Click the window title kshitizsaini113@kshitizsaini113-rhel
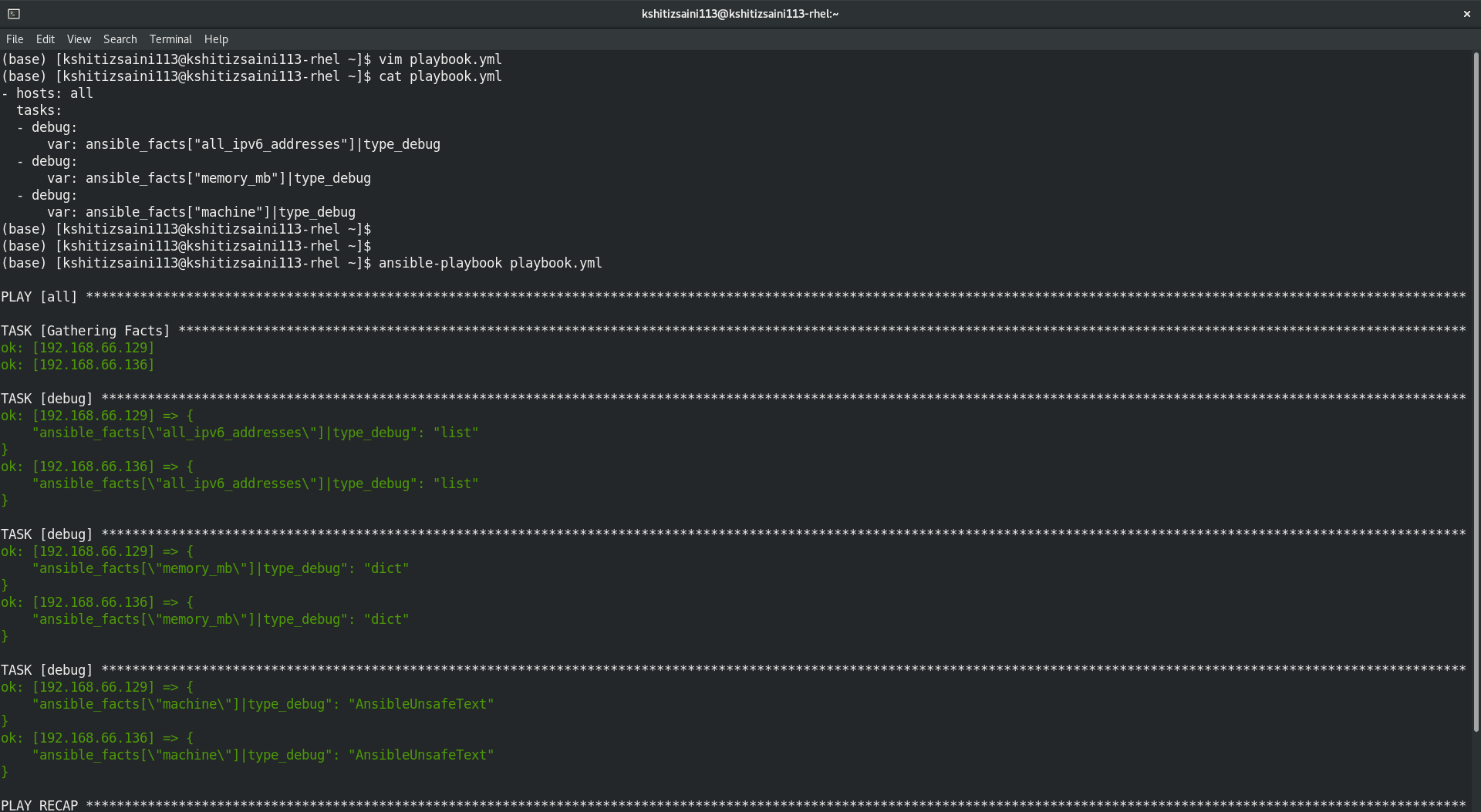Screen dimensions: 1481x812 click(x=740, y=14)
